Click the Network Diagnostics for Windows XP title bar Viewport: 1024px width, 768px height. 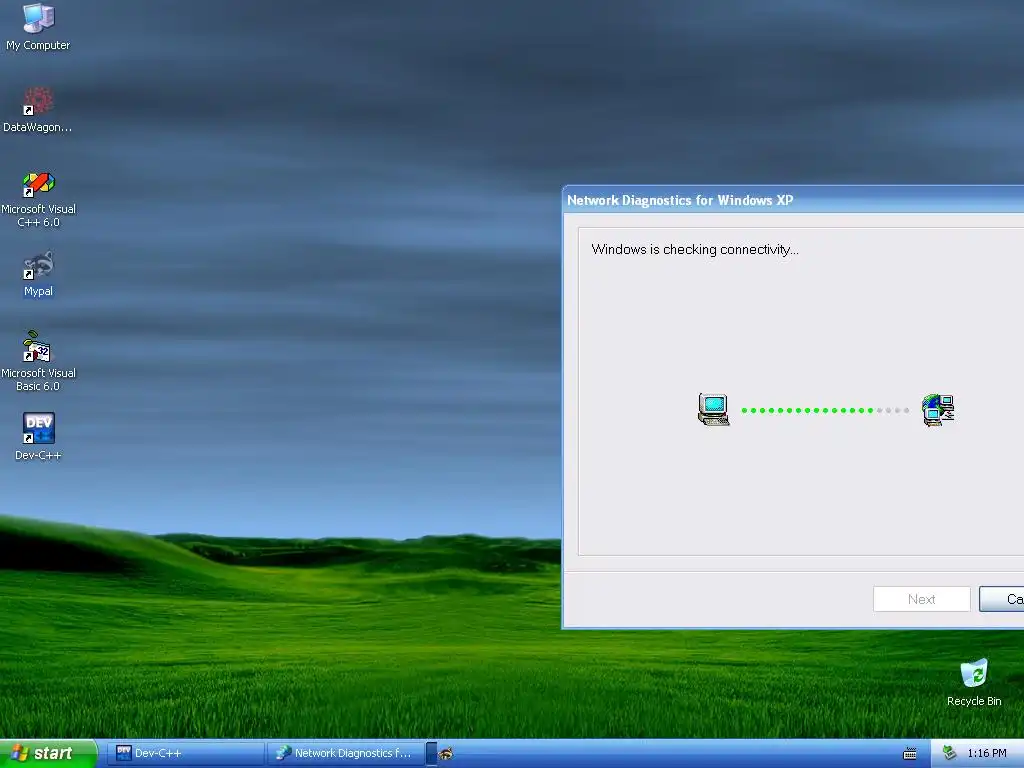793,200
